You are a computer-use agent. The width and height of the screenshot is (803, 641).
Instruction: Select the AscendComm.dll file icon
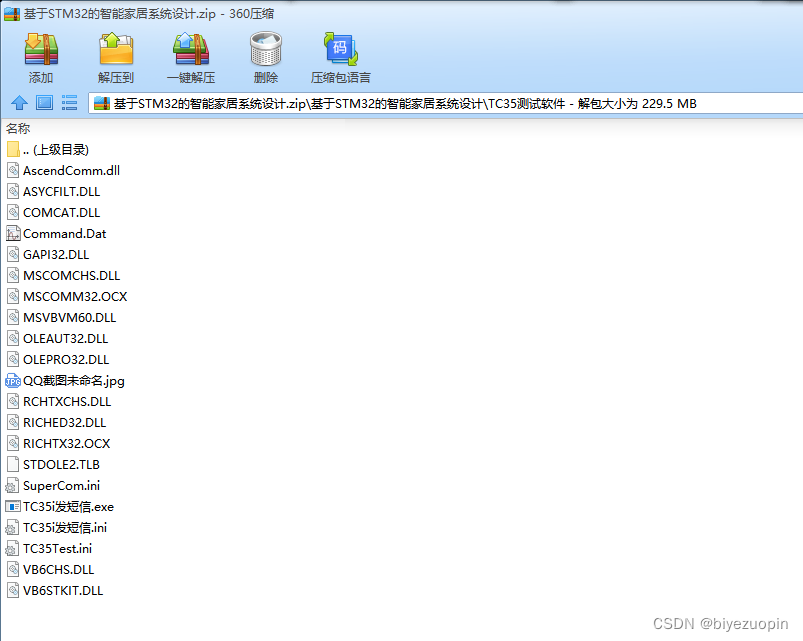coord(13,170)
